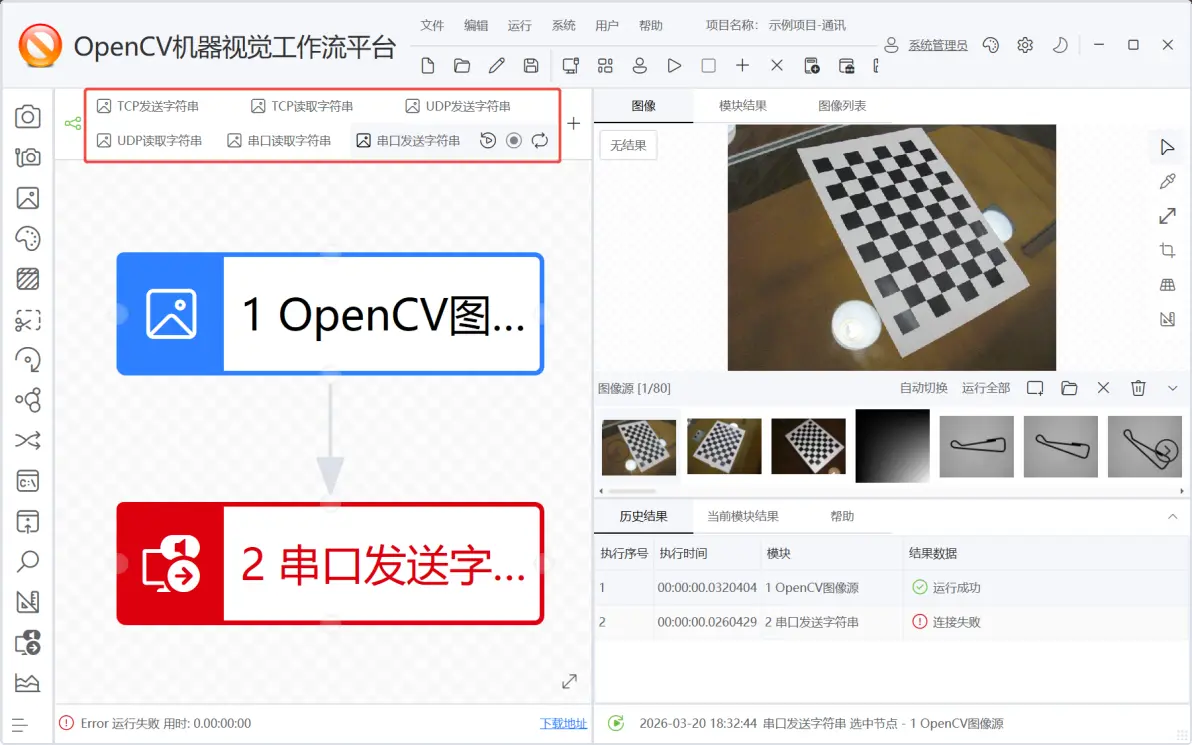Switch to the 图像列表 tab

point(842,106)
